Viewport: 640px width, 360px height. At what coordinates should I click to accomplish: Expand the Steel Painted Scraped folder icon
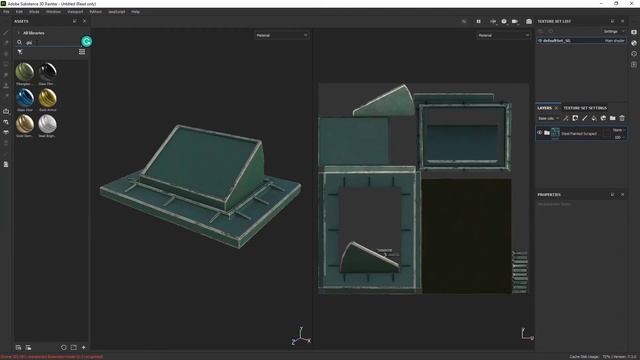(x=547, y=133)
